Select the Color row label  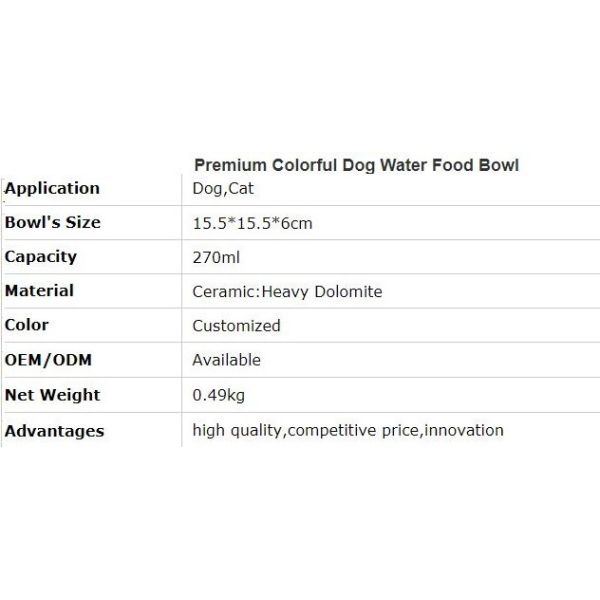(x=27, y=324)
